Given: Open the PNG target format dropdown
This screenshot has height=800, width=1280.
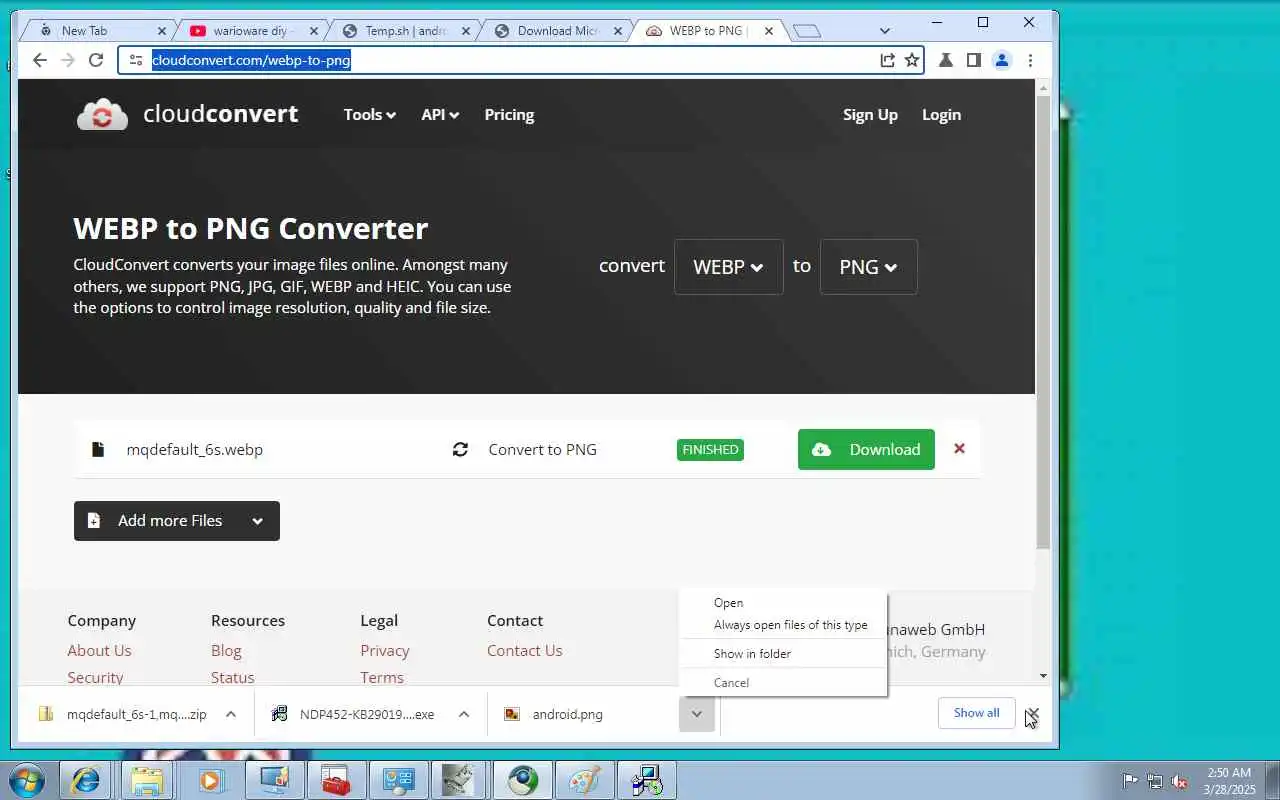Looking at the screenshot, I should [868, 267].
